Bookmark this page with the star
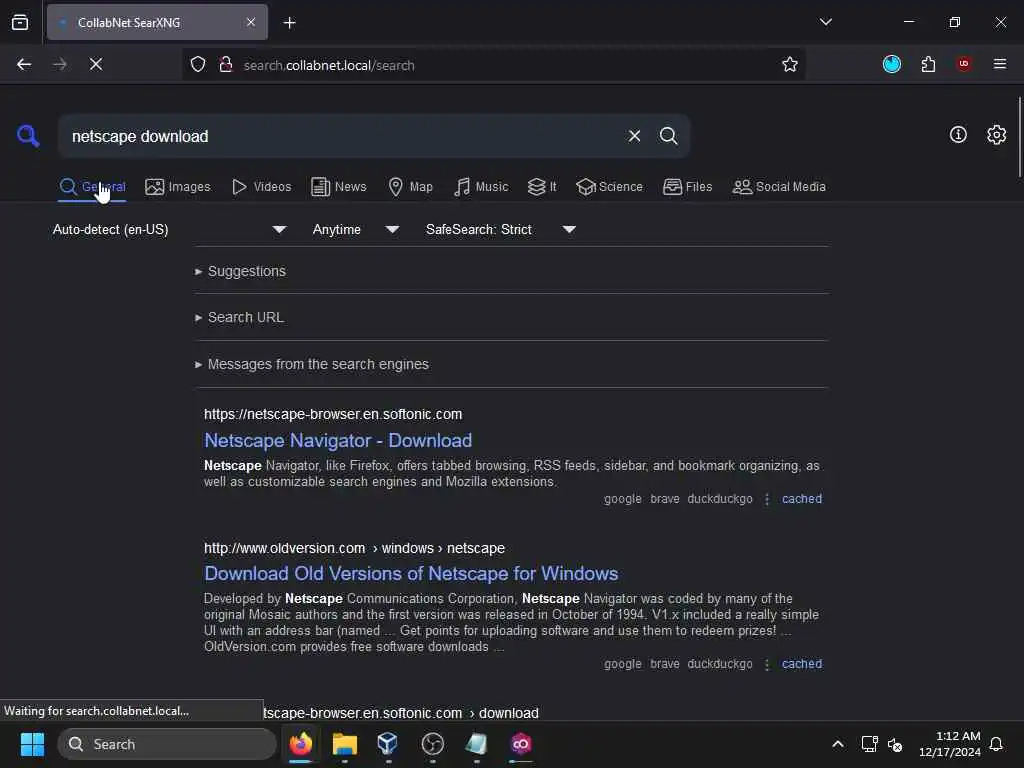 coord(790,64)
